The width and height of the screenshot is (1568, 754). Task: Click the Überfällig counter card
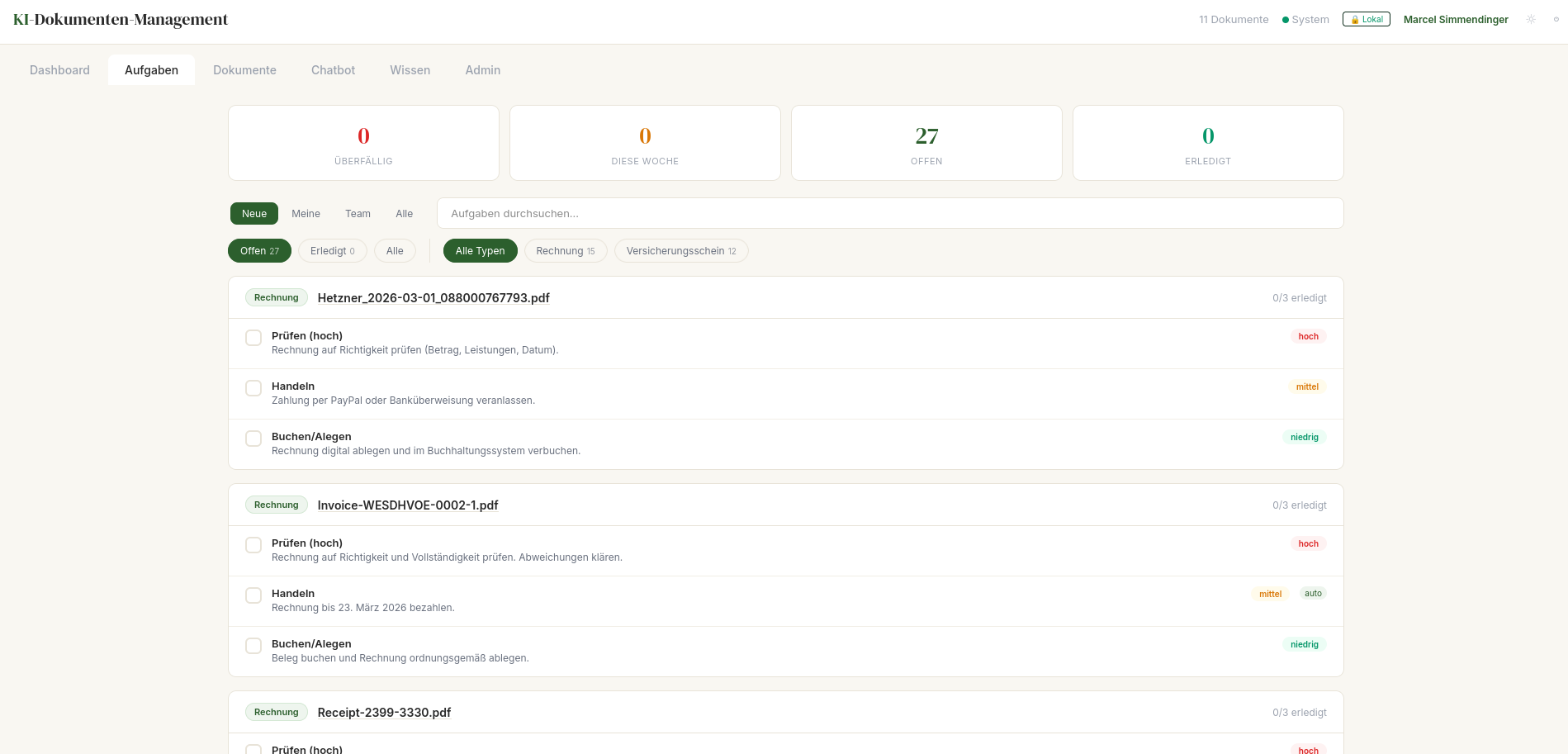tap(363, 143)
